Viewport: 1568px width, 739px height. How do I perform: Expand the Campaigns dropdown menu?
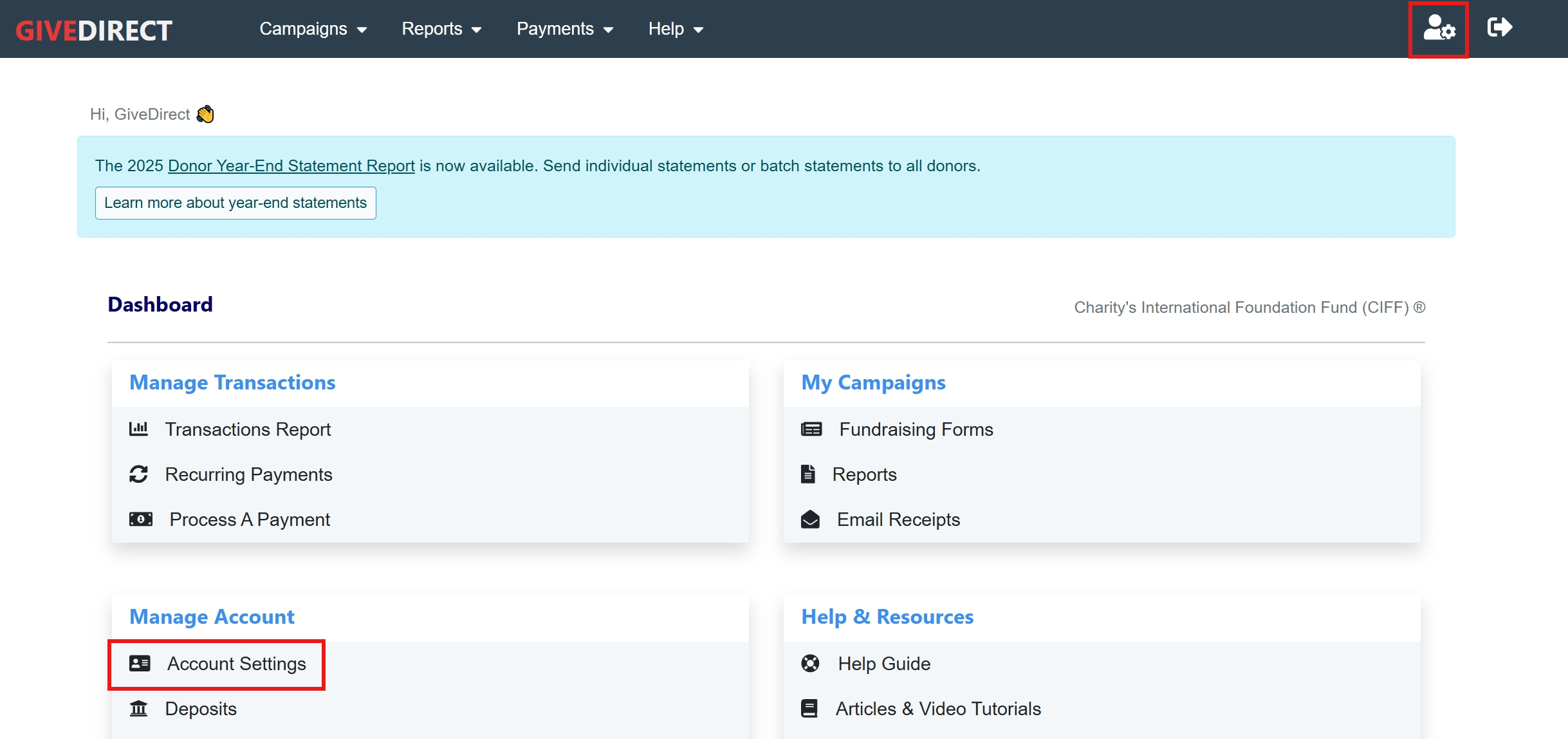click(313, 29)
